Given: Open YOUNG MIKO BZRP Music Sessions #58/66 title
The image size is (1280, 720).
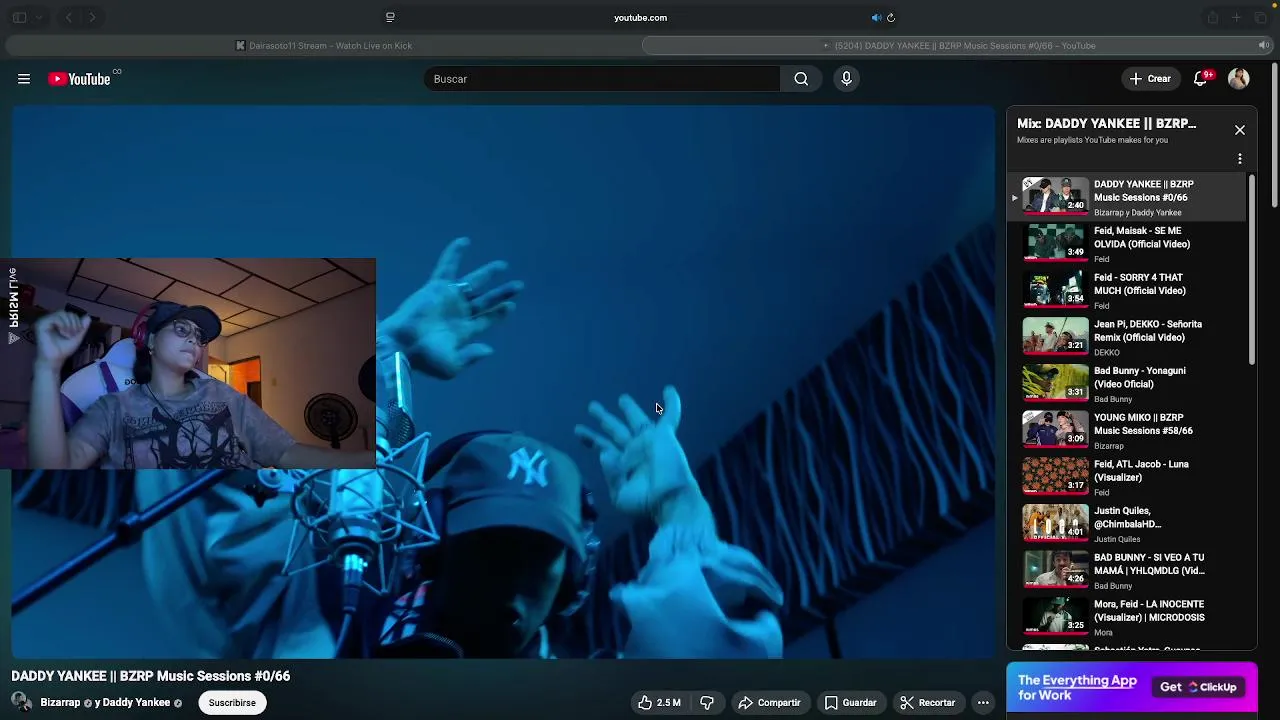Looking at the screenshot, I should tap(1143, 424).
